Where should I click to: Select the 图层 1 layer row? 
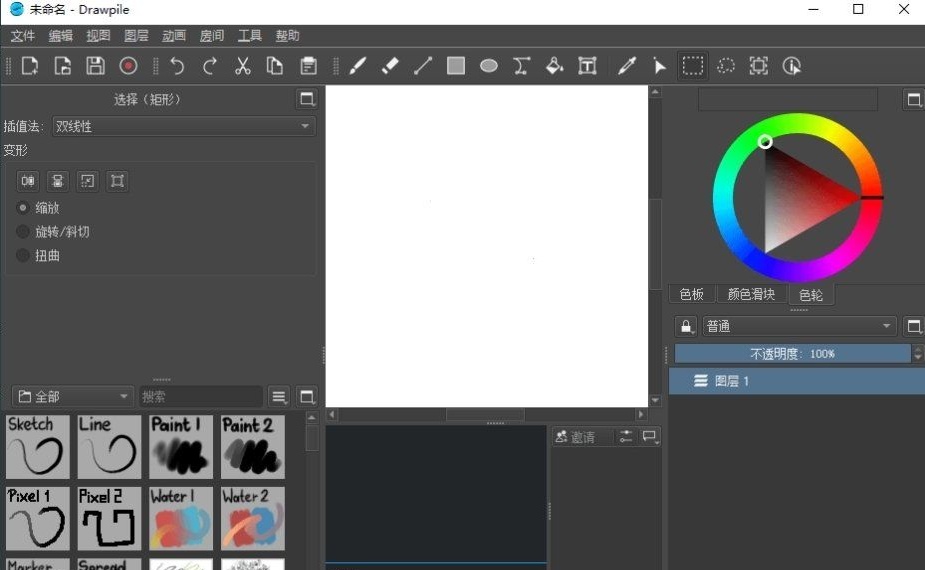[796, 381]
